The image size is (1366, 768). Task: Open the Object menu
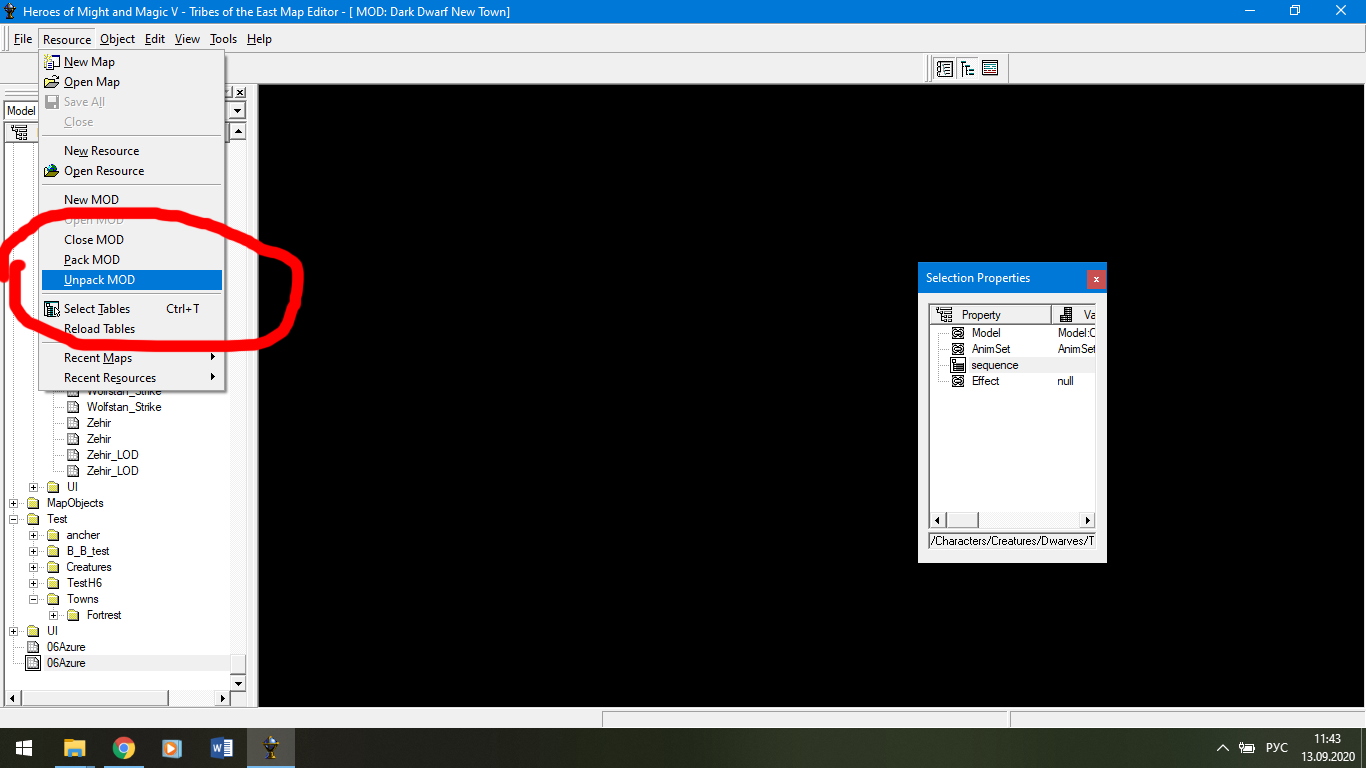pyautogui.click(x=117, y=39)
